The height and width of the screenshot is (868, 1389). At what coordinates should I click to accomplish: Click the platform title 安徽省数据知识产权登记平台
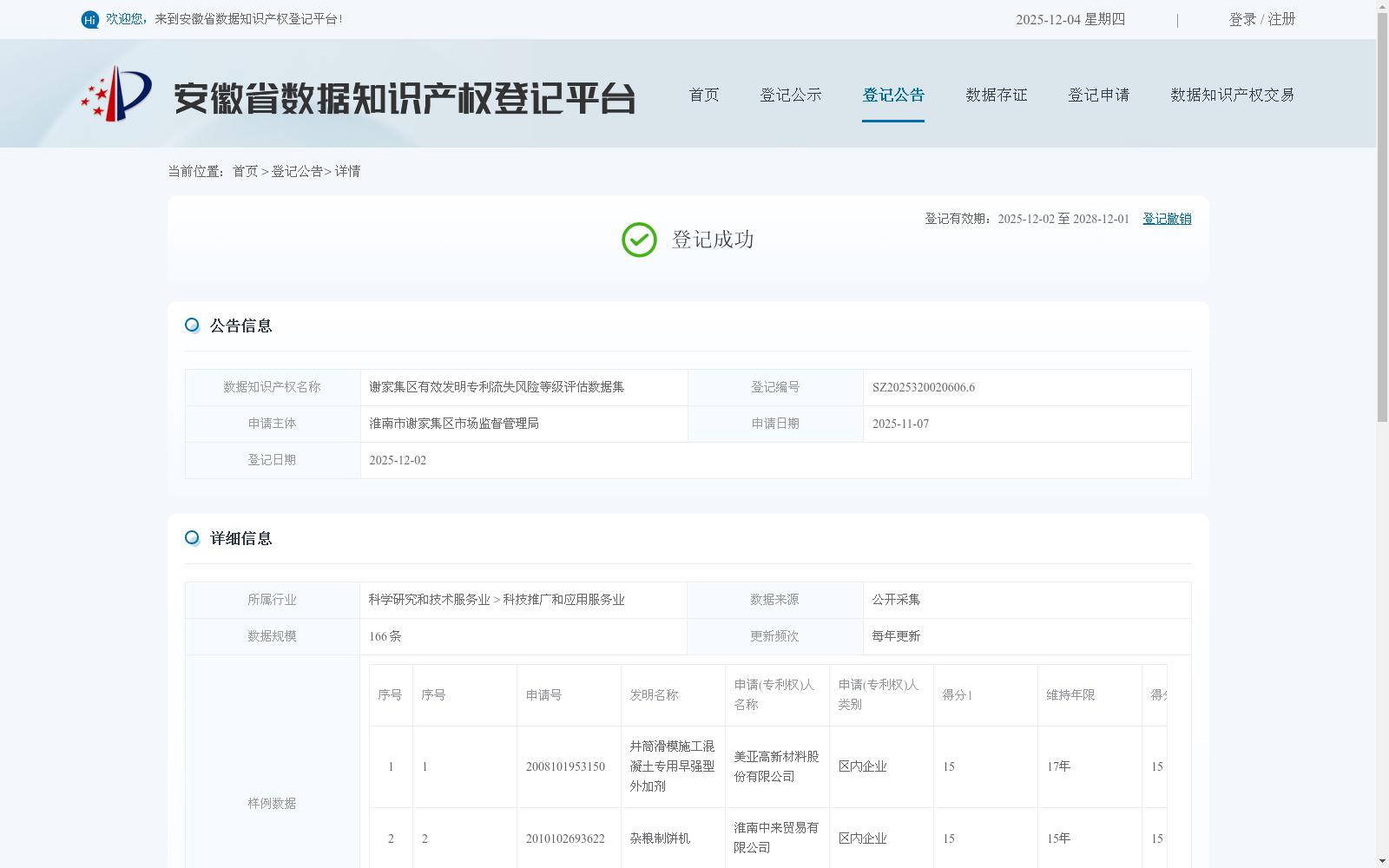[405, 98]
